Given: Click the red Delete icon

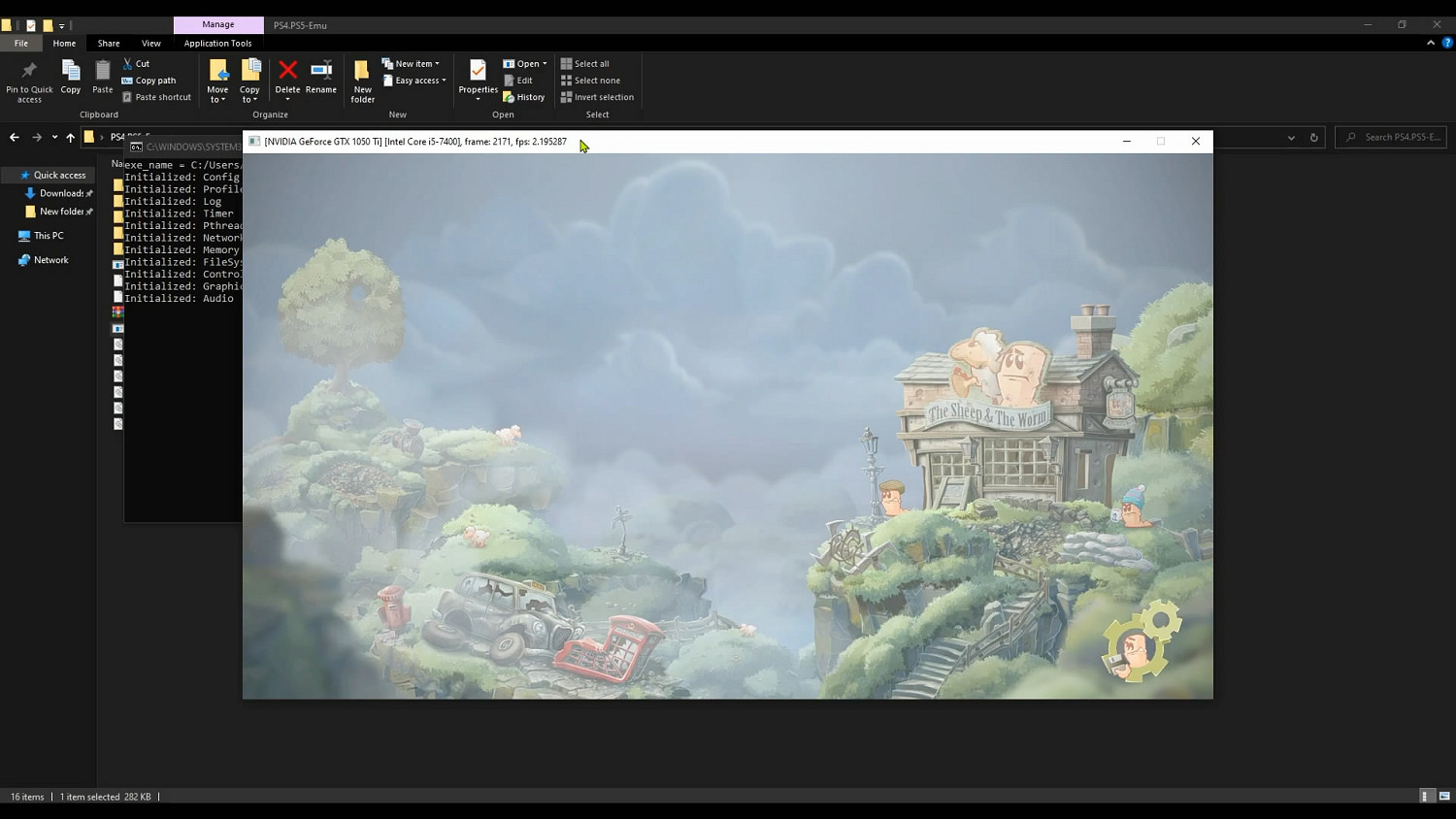Looking at the screenshot, I should (x=287, y=70).
